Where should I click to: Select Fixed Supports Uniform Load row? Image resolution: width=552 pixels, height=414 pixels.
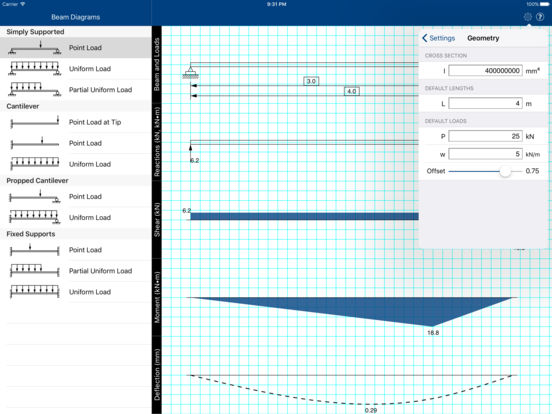click(x=76, y=292)
